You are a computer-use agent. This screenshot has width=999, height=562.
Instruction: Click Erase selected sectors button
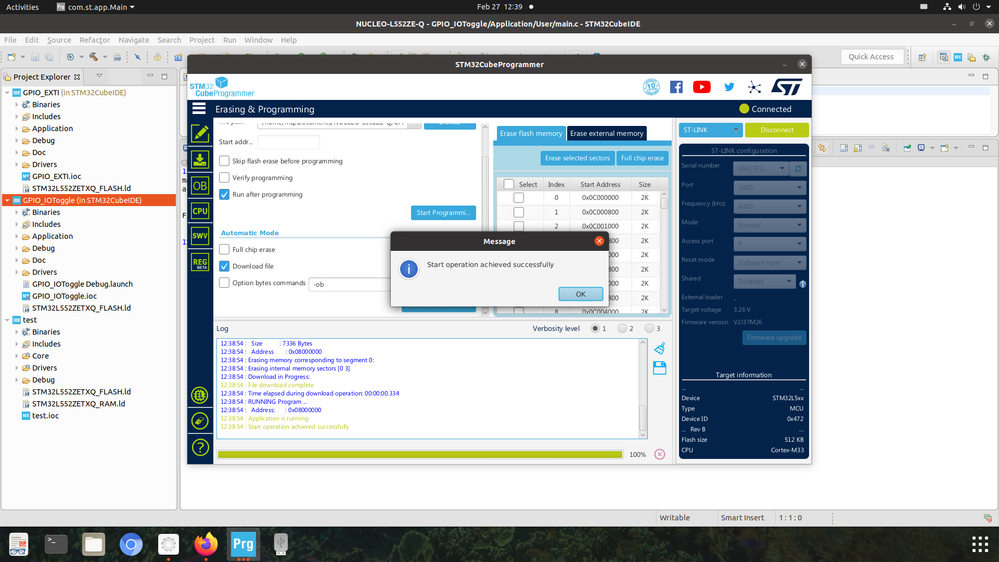[x=577, y=158]
